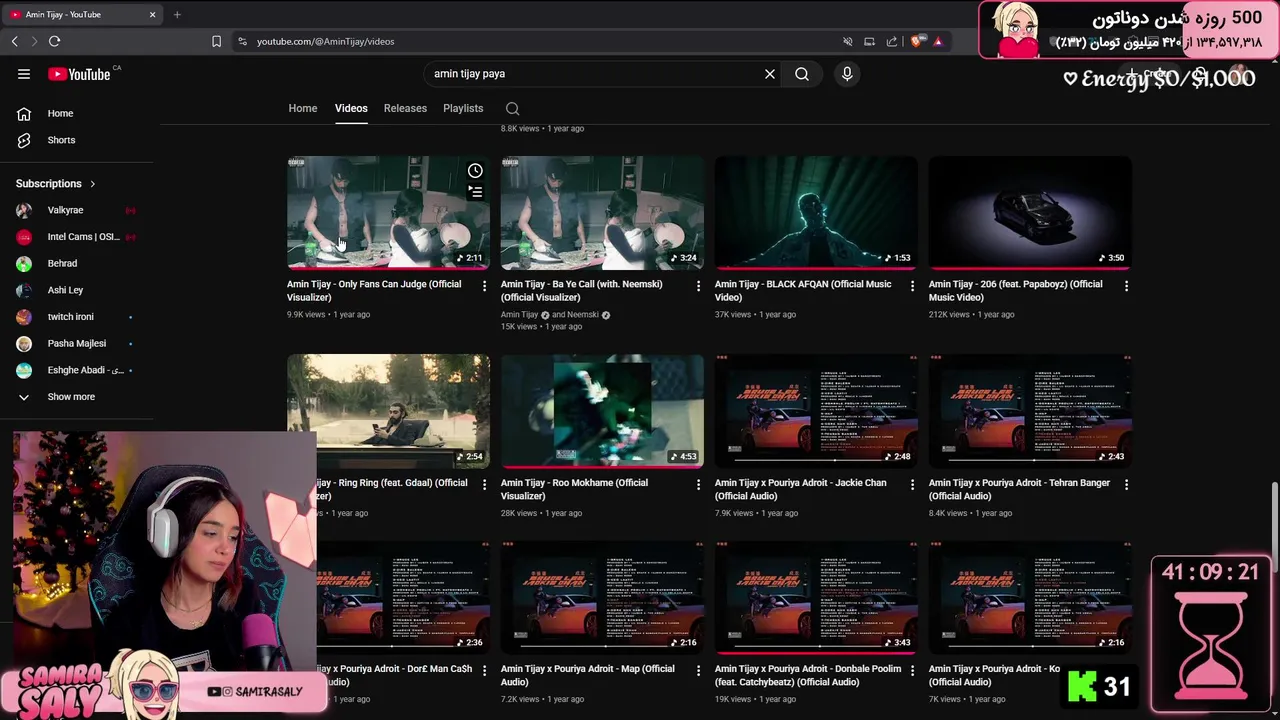The width and height of the screenshot is (1280, 720).
Task: Open Neemski channel link under Ba Ye Call
Action: (x=583, y=315)
